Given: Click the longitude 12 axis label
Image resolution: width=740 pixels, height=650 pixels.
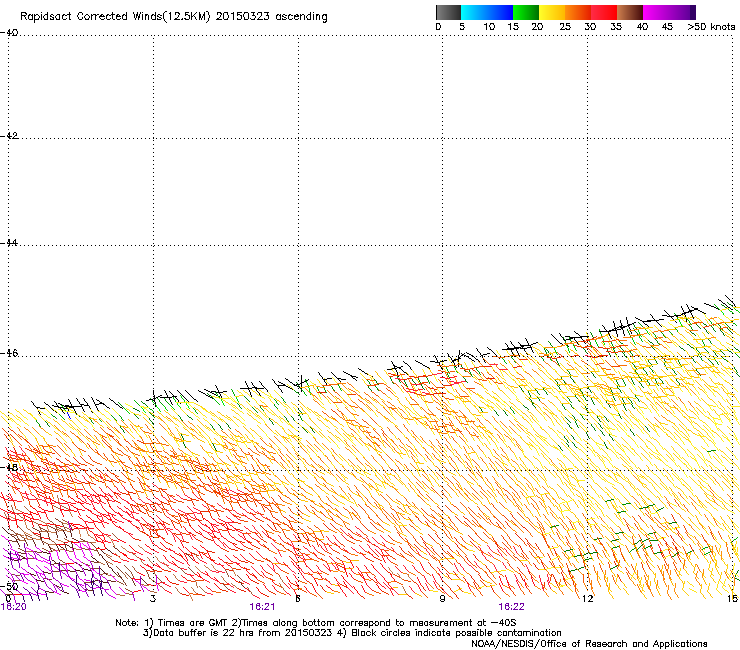Looking at the screenshot, I should [588, 599].
